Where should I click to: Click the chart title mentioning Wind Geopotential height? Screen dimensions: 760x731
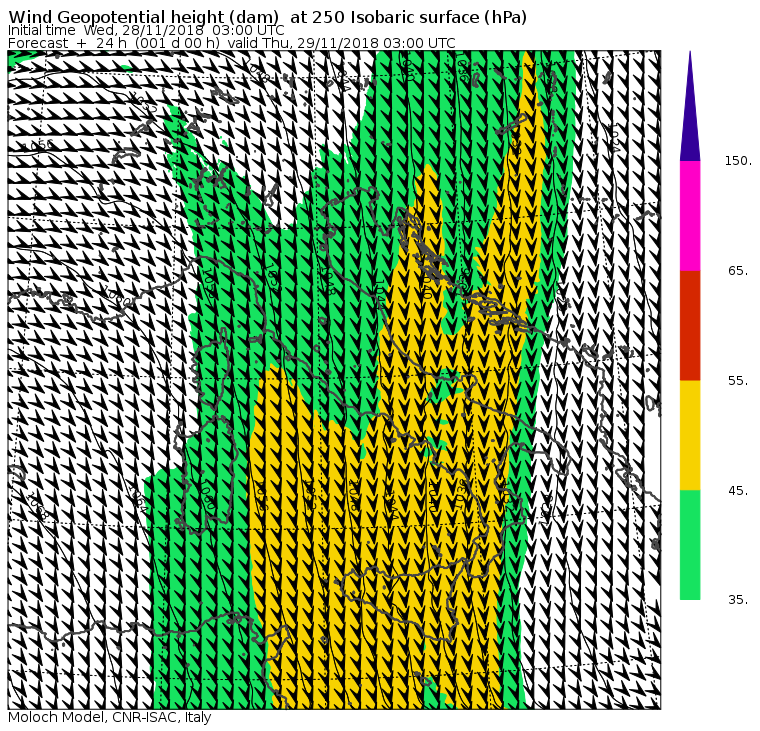pos(268,17)
